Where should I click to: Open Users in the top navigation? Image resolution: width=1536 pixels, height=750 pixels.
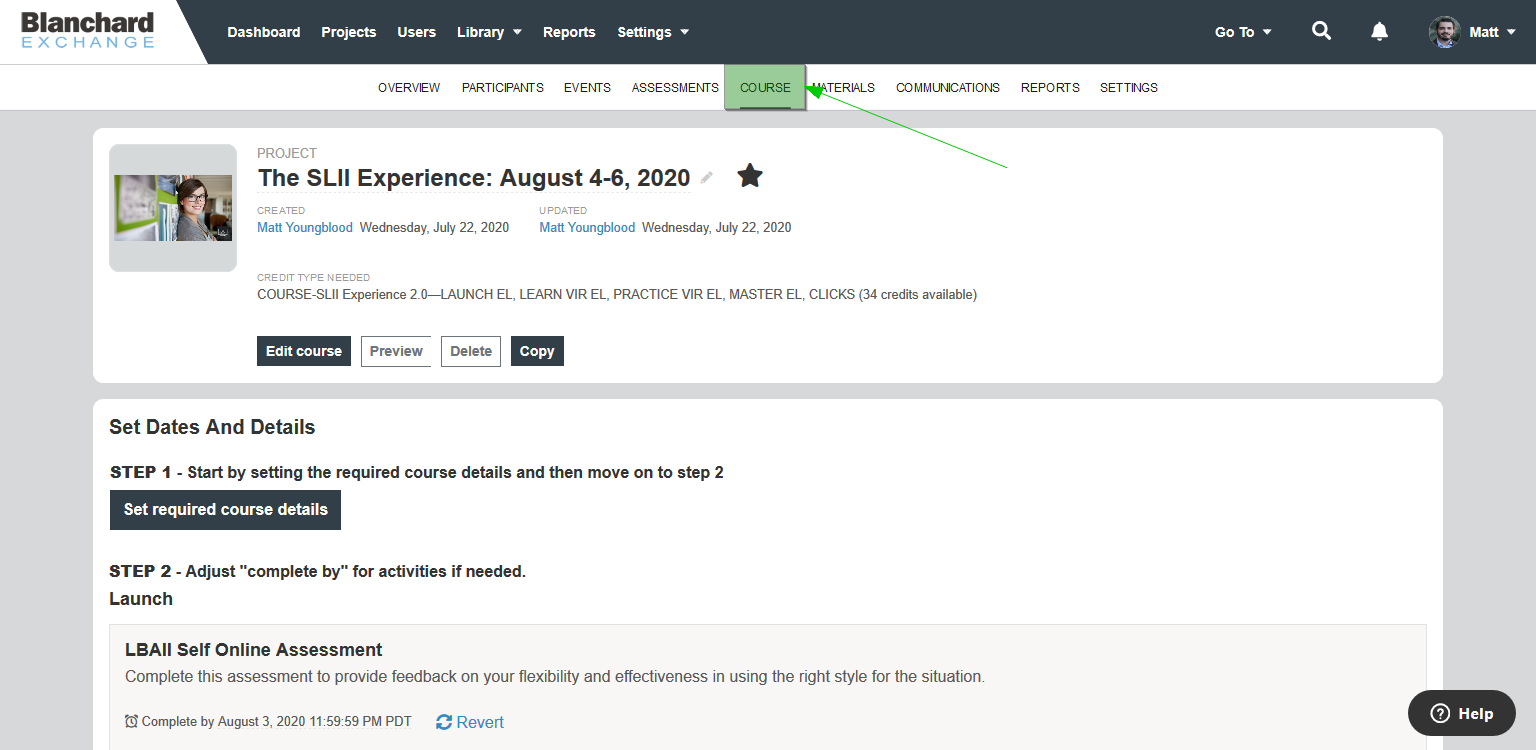[x=417, y=32]
